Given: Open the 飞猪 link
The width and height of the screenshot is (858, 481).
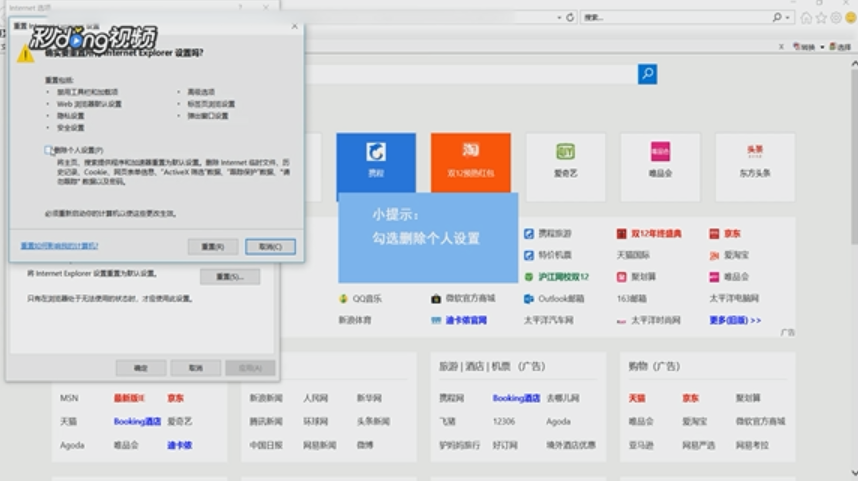Looking at the screenshot, I should point(447,421).
